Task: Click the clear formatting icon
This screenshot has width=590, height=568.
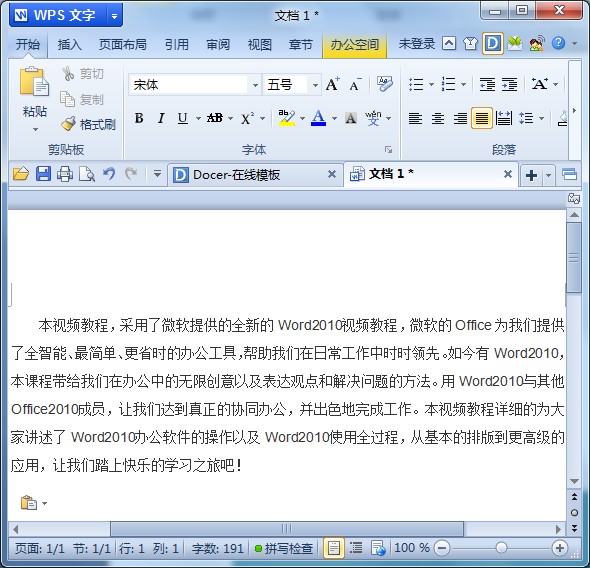Action: (385, 84)
